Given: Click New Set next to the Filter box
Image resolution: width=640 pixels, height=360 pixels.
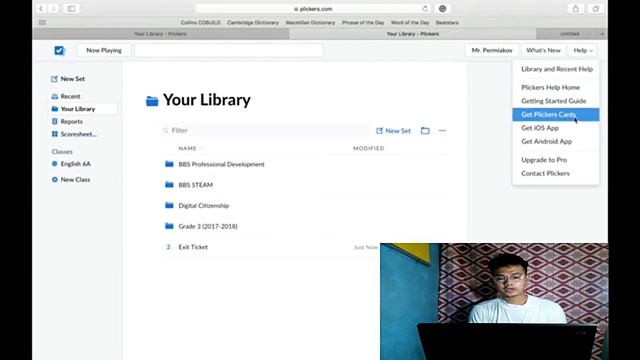Looking at the screenshot, I should coord(393,131).
